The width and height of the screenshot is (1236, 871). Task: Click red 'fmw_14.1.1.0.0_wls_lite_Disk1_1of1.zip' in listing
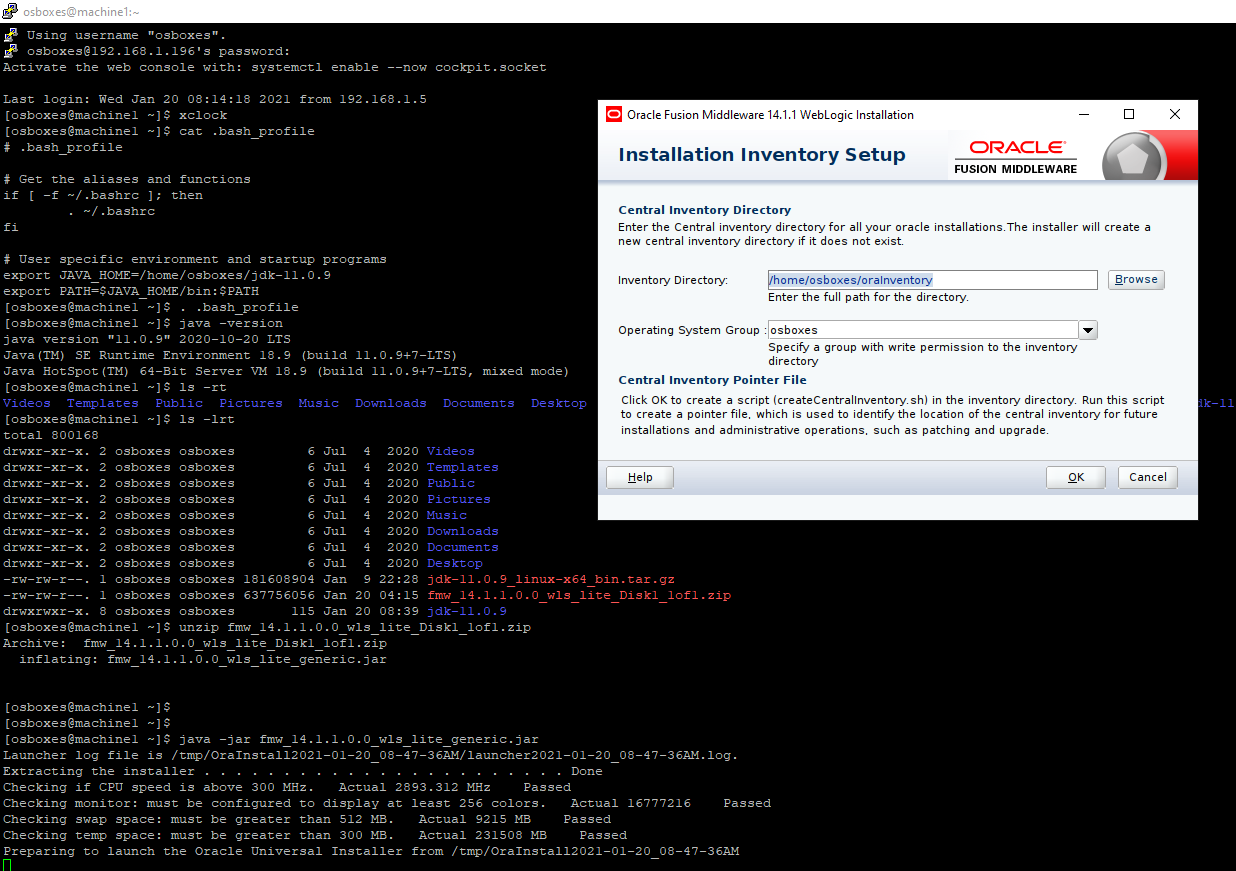coord(579,595)
